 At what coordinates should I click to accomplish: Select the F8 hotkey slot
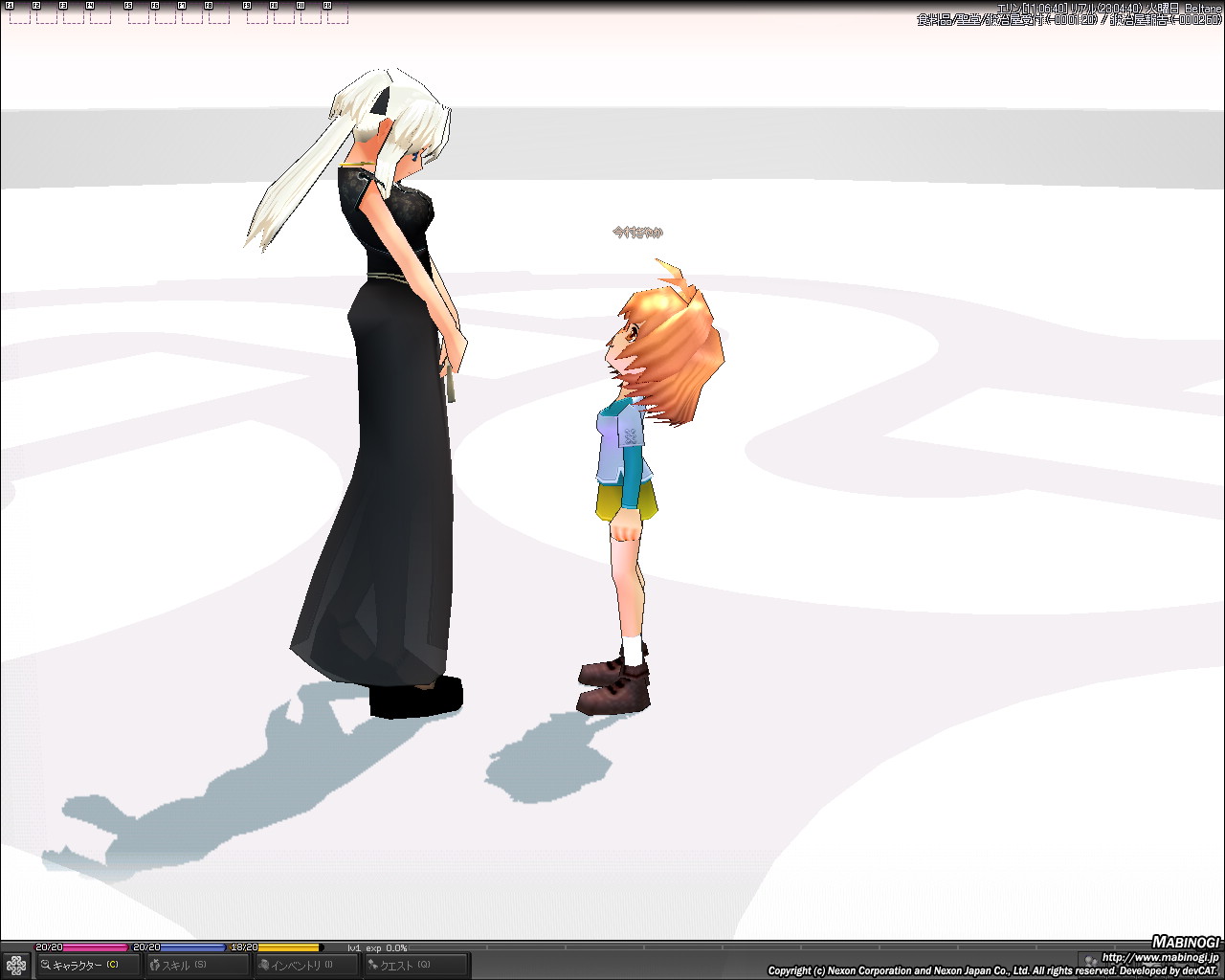(218, 12)
